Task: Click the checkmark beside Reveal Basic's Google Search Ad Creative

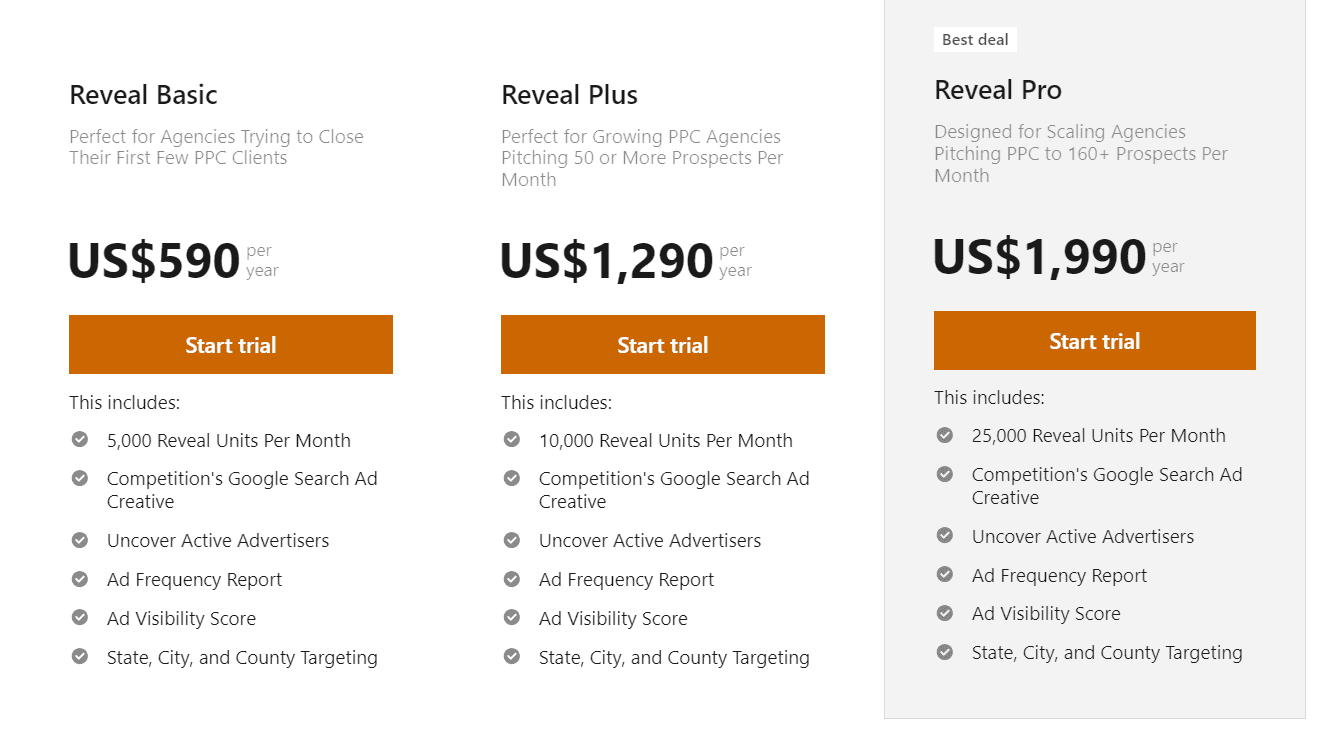Action: pos(80,478)
